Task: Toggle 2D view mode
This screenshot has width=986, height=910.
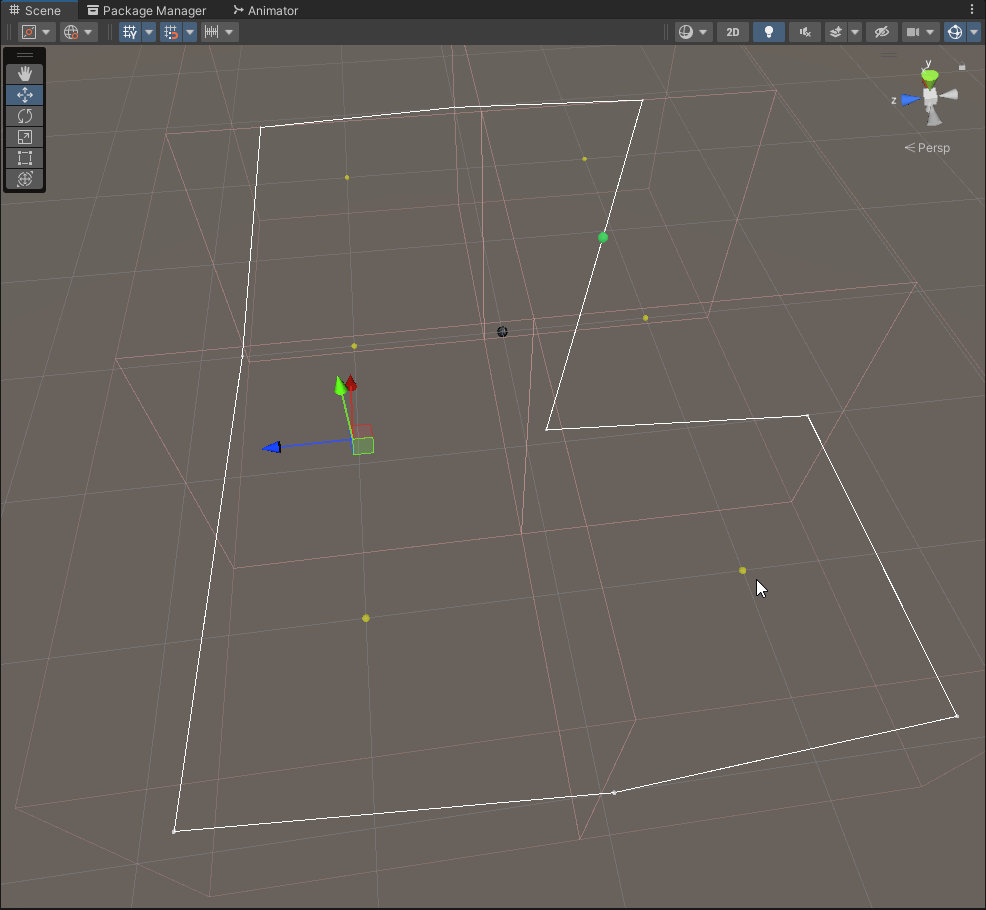Action: click(733, 32)
